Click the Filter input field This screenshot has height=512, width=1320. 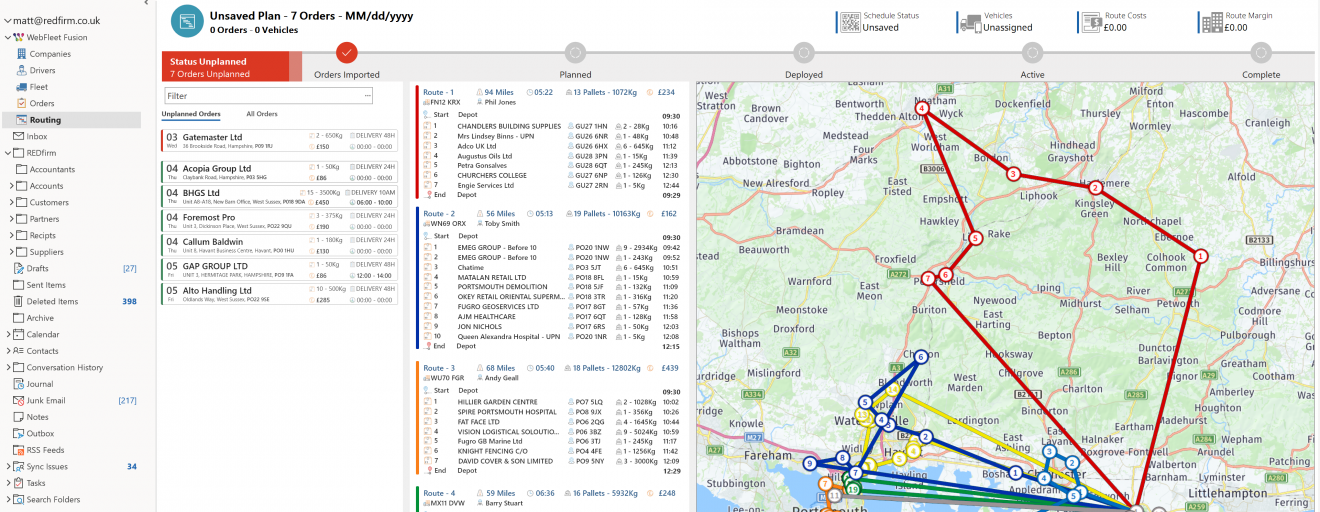pos(263,96)
